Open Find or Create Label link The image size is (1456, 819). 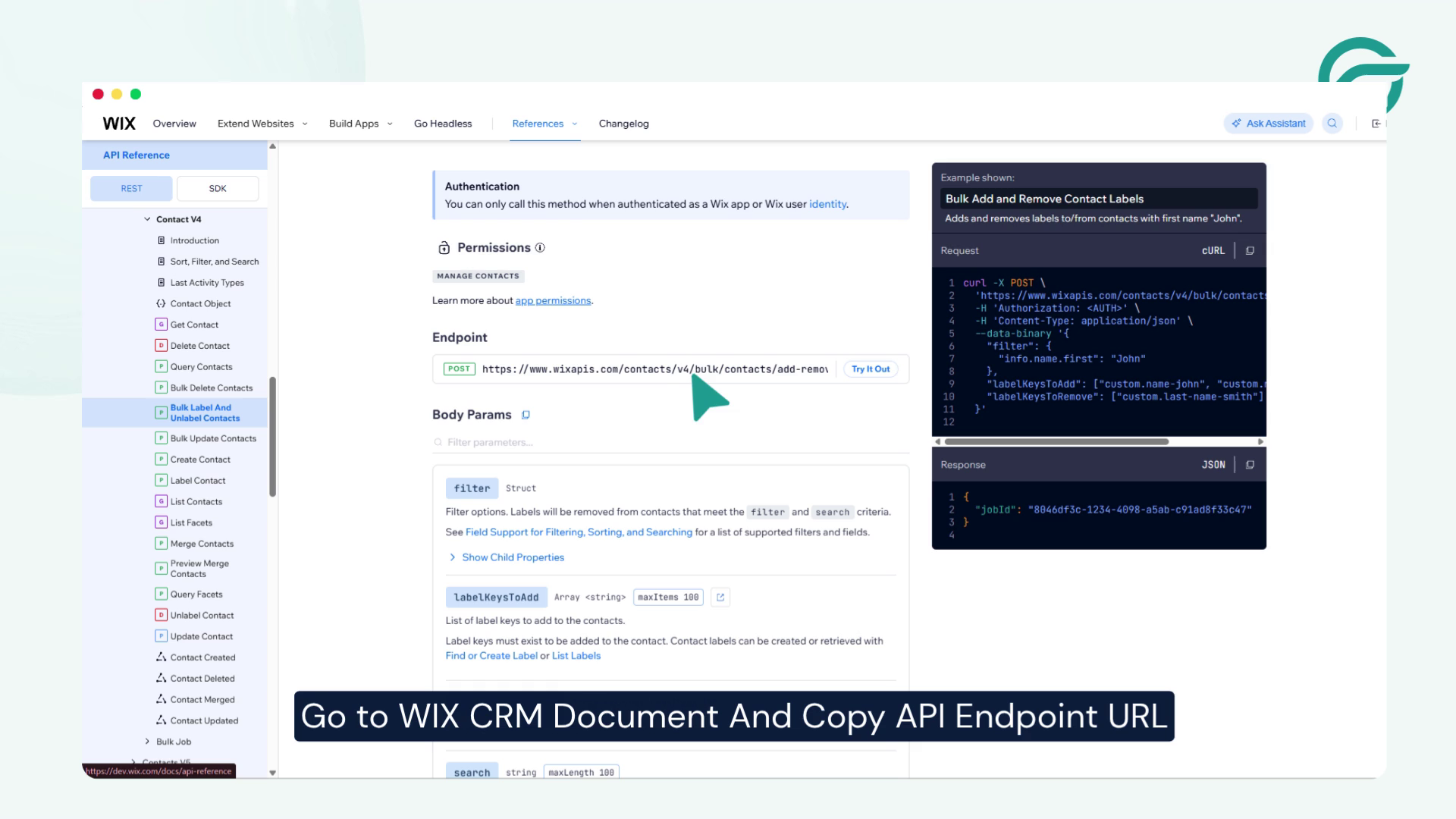(491, 656)
